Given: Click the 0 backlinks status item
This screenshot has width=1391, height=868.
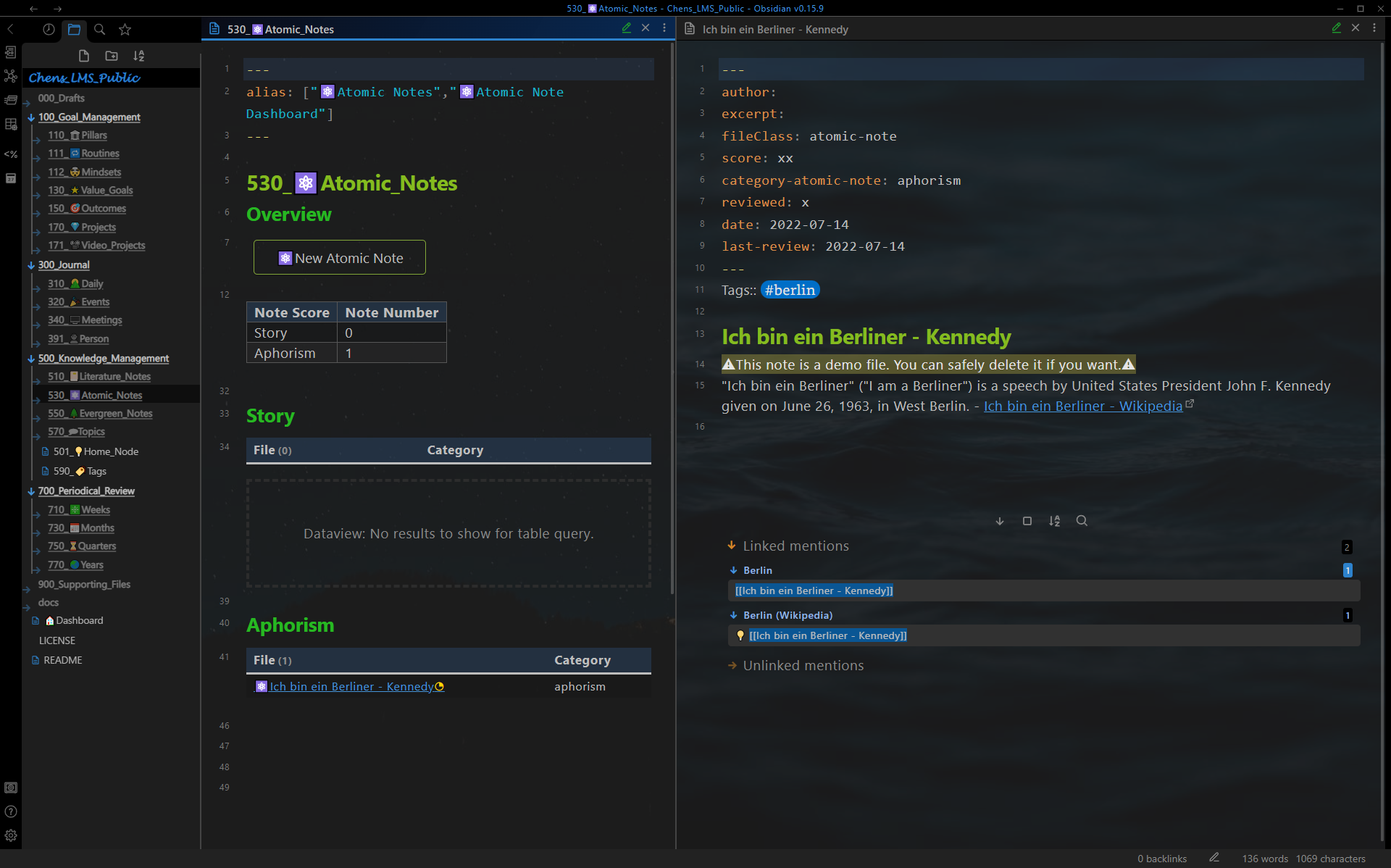Looking at the screenshot, I should click(x=1162, y=859).
